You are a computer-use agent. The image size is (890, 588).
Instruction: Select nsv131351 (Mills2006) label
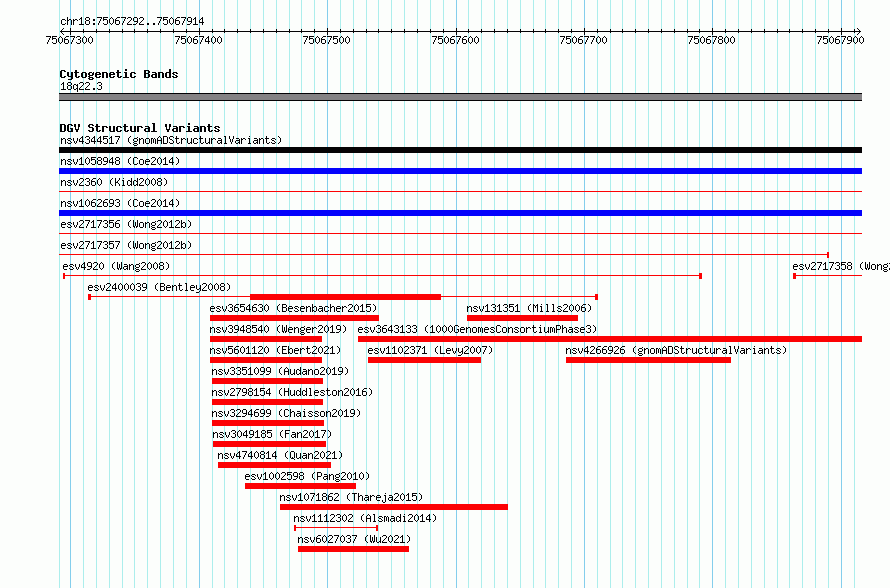click(529, 308)
